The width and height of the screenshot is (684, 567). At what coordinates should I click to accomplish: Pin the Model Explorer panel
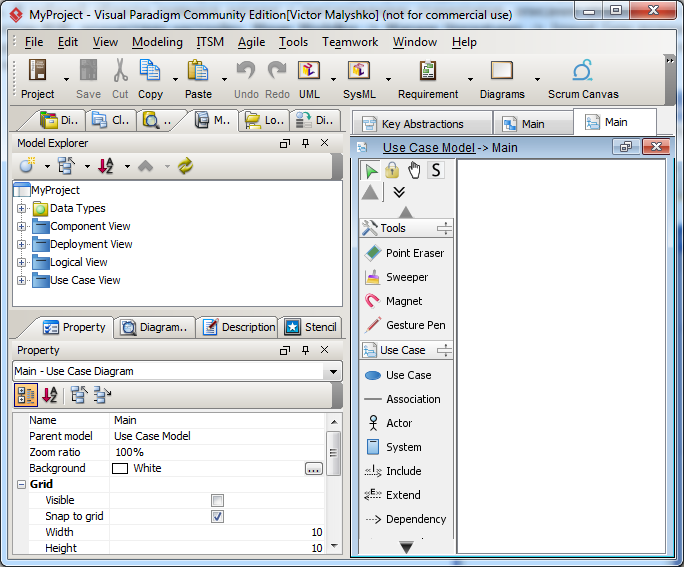coord(305,143)
